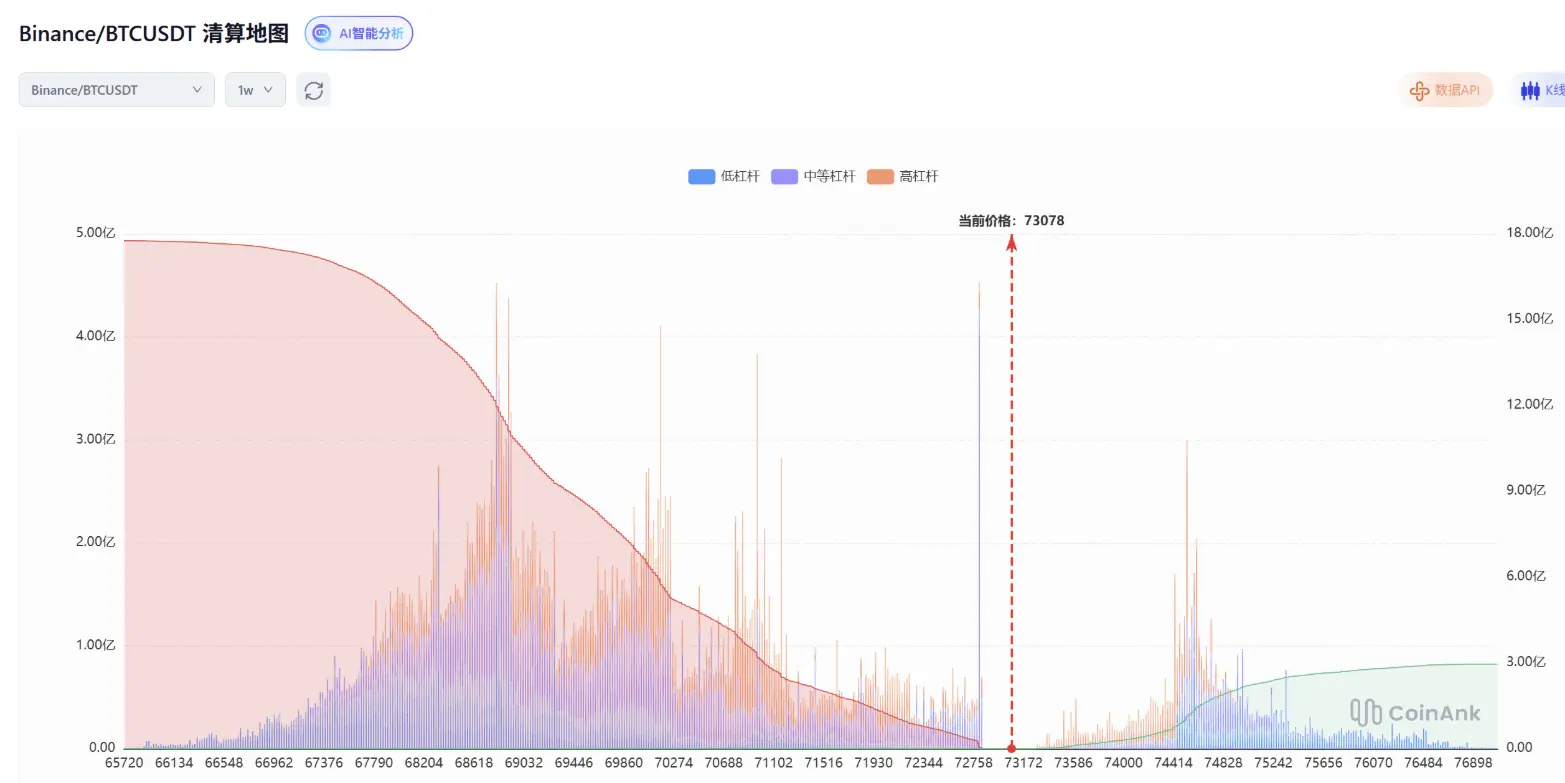Click the 71102 price tick label

(774, 763)
